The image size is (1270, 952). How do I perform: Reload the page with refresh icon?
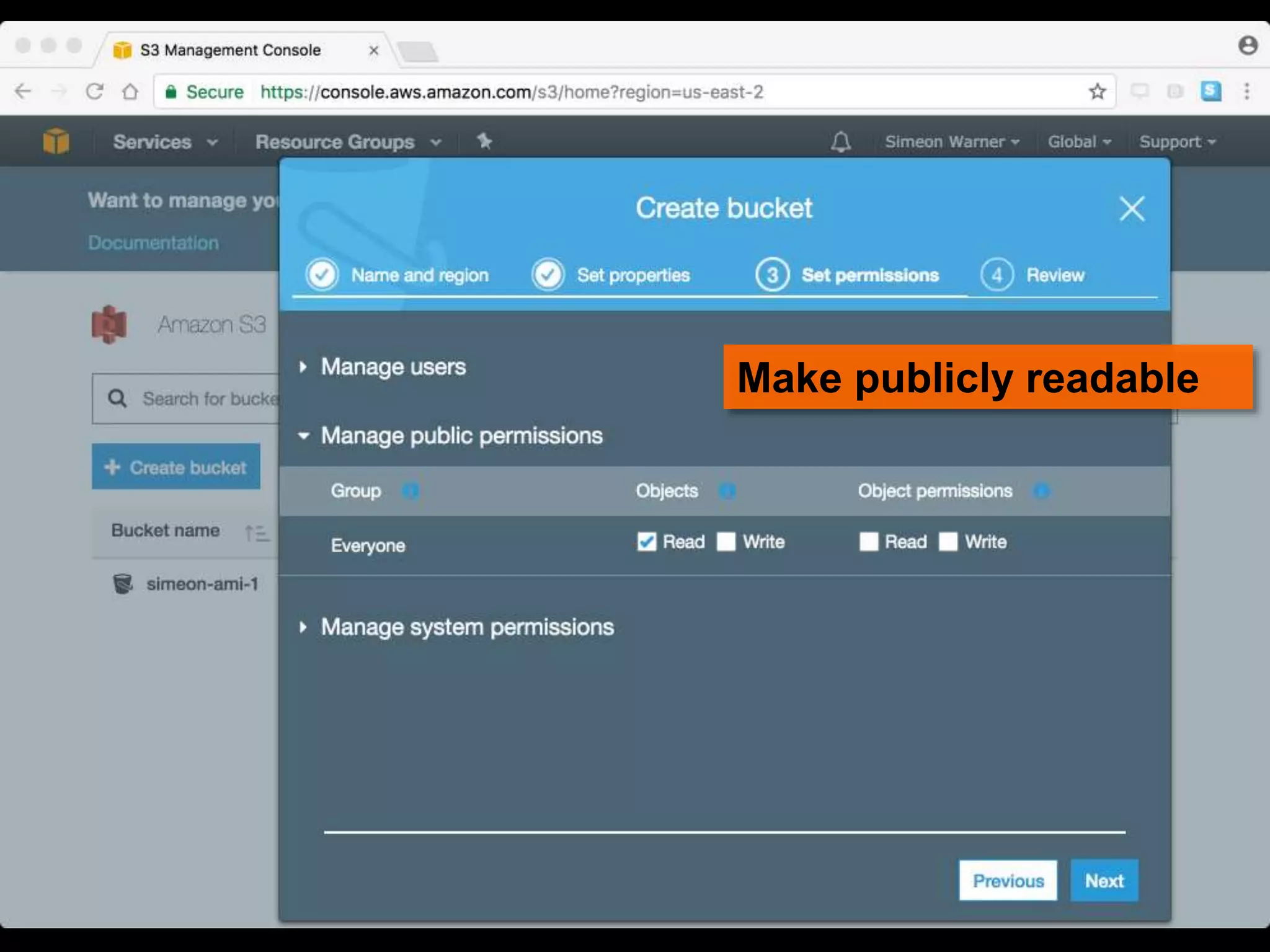tap(94, 92)
